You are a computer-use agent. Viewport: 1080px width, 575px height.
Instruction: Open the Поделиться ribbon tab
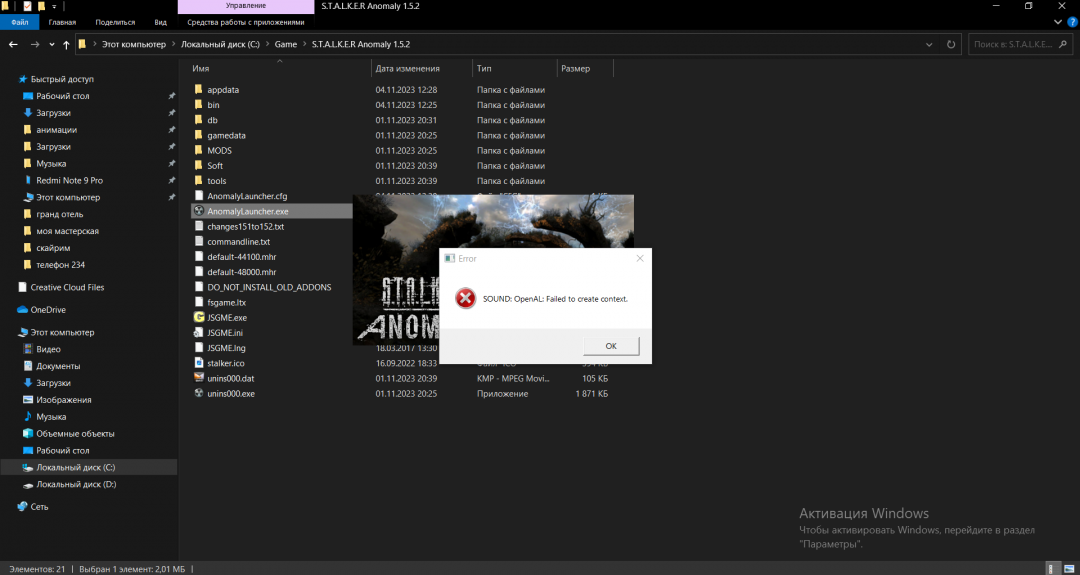pyautogui.click(x=115, y=22)
